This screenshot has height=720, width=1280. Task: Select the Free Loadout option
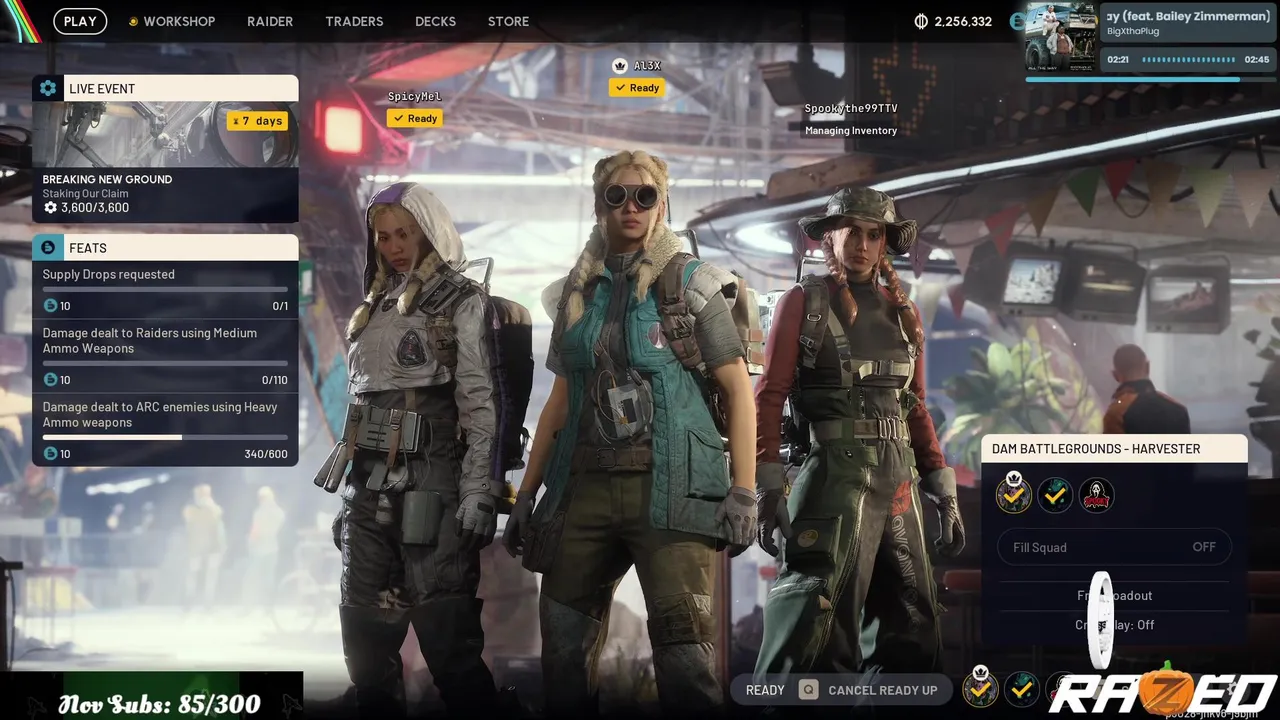pyautogui.click(x=1114, y=595)
